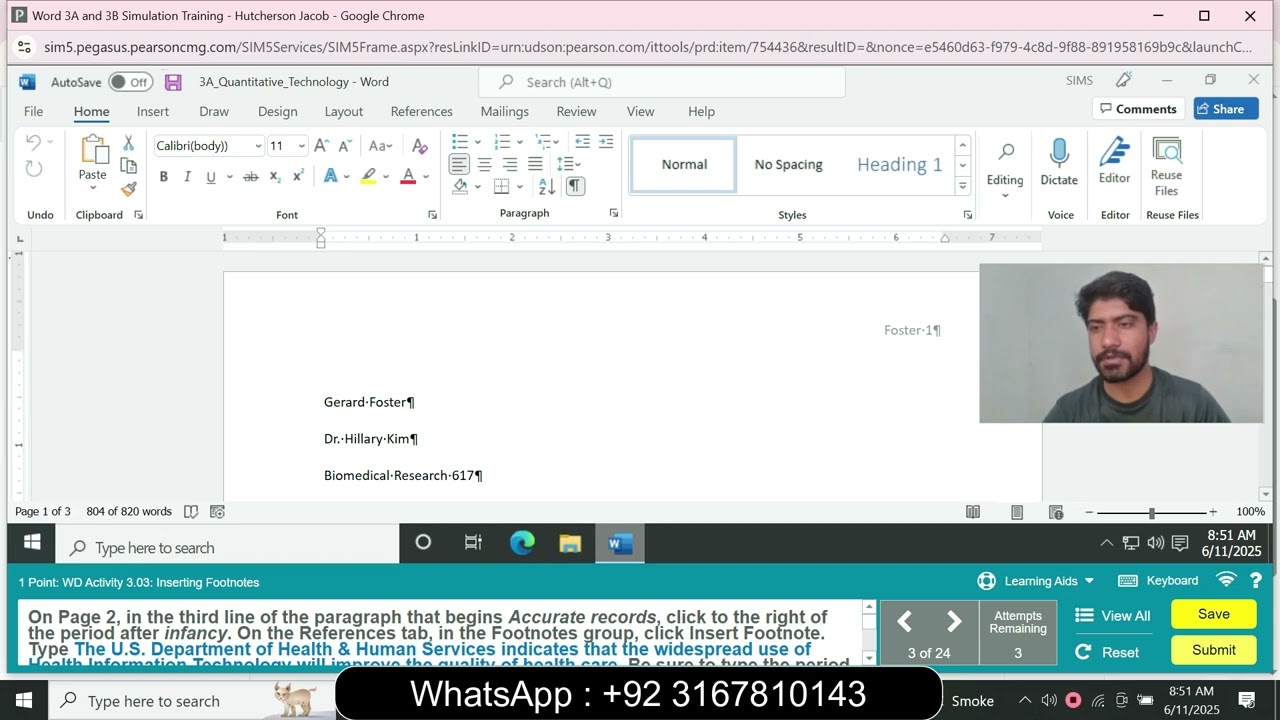Click the Save floppy disk icon

(173, 82)
